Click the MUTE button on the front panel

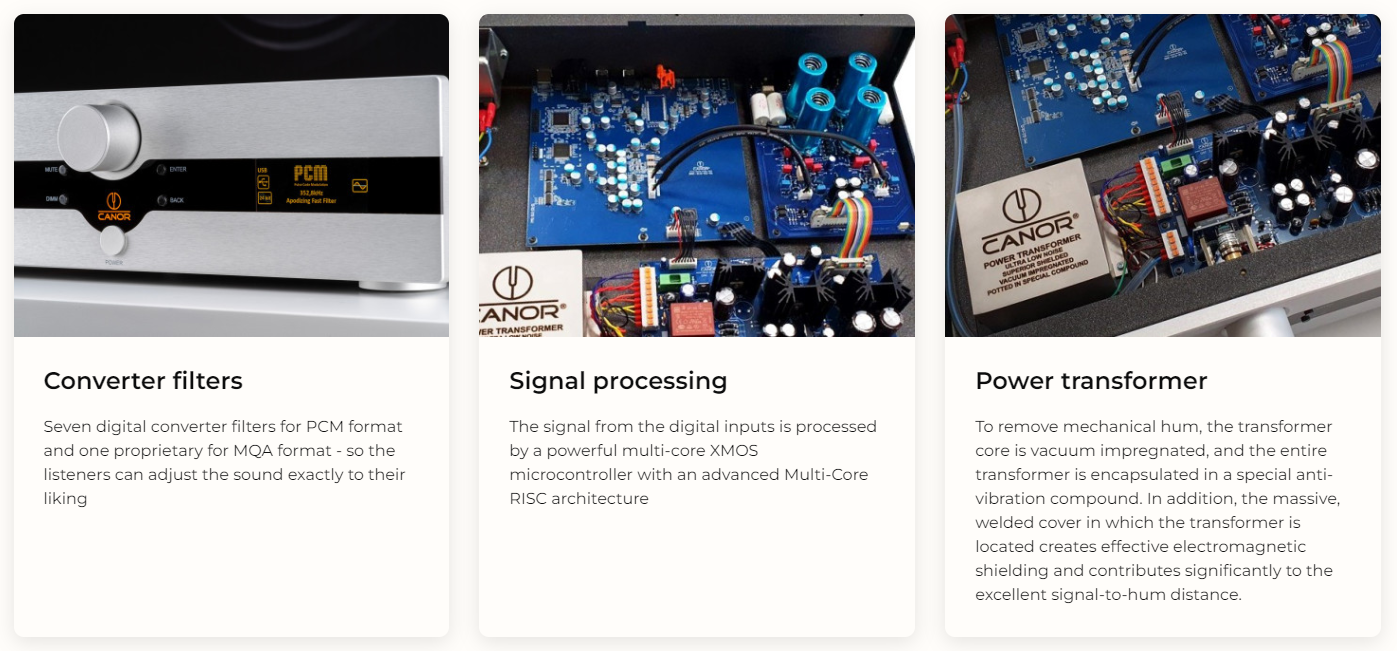tap(63, 171)
